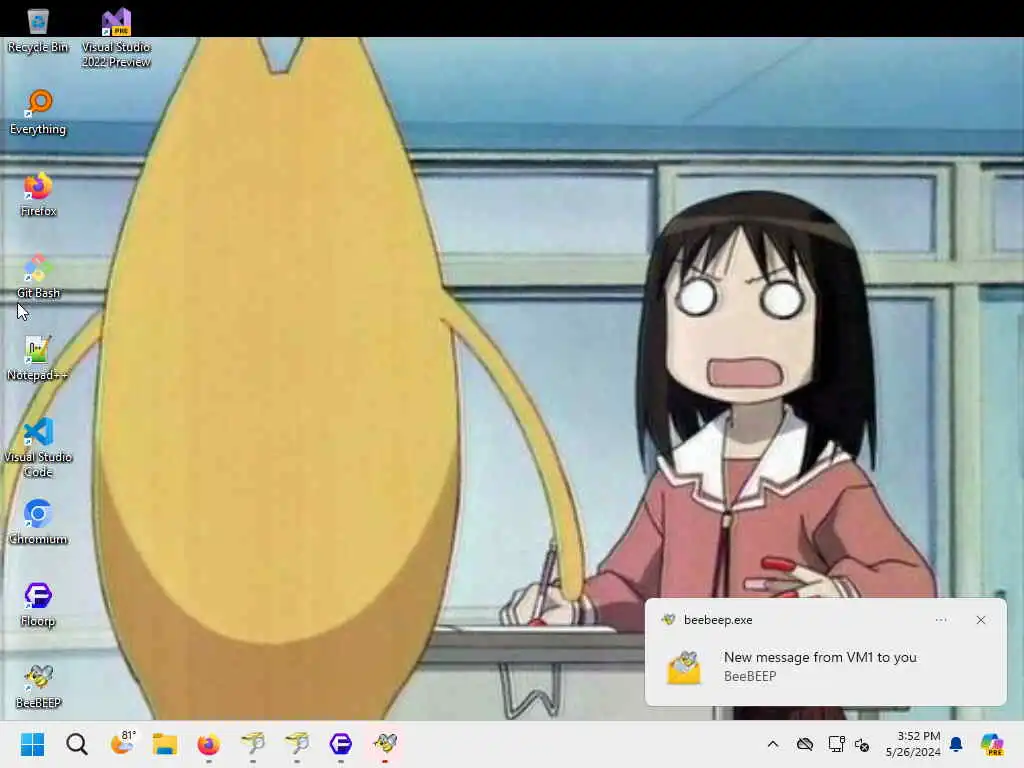The height and width of the screenshot is (768, 1024).
Task: Open the notification's three-dot options menu
Action: click(941, 620)
